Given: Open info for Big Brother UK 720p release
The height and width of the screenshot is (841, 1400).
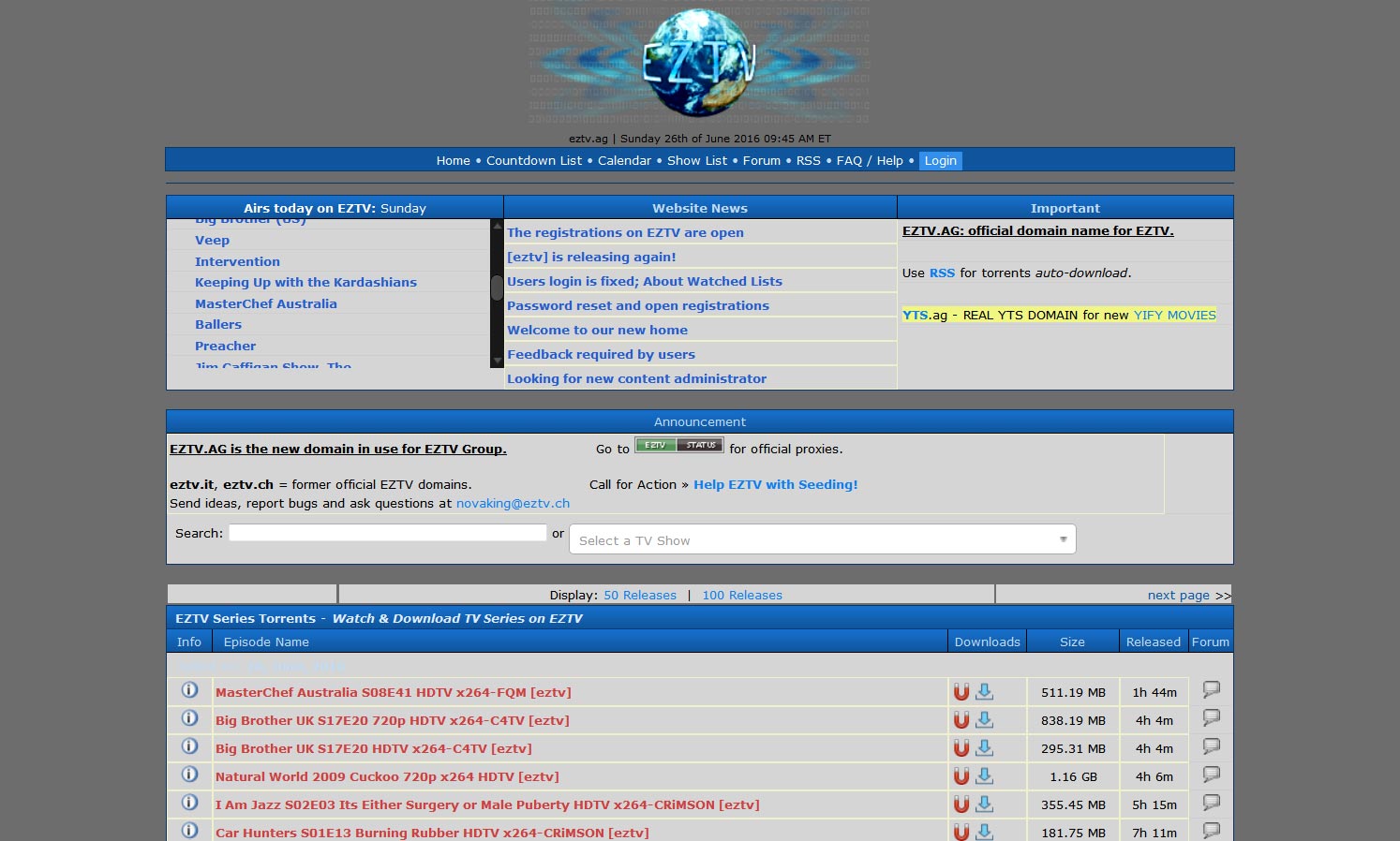Looking at the screenshot, I should click(189, 718).
